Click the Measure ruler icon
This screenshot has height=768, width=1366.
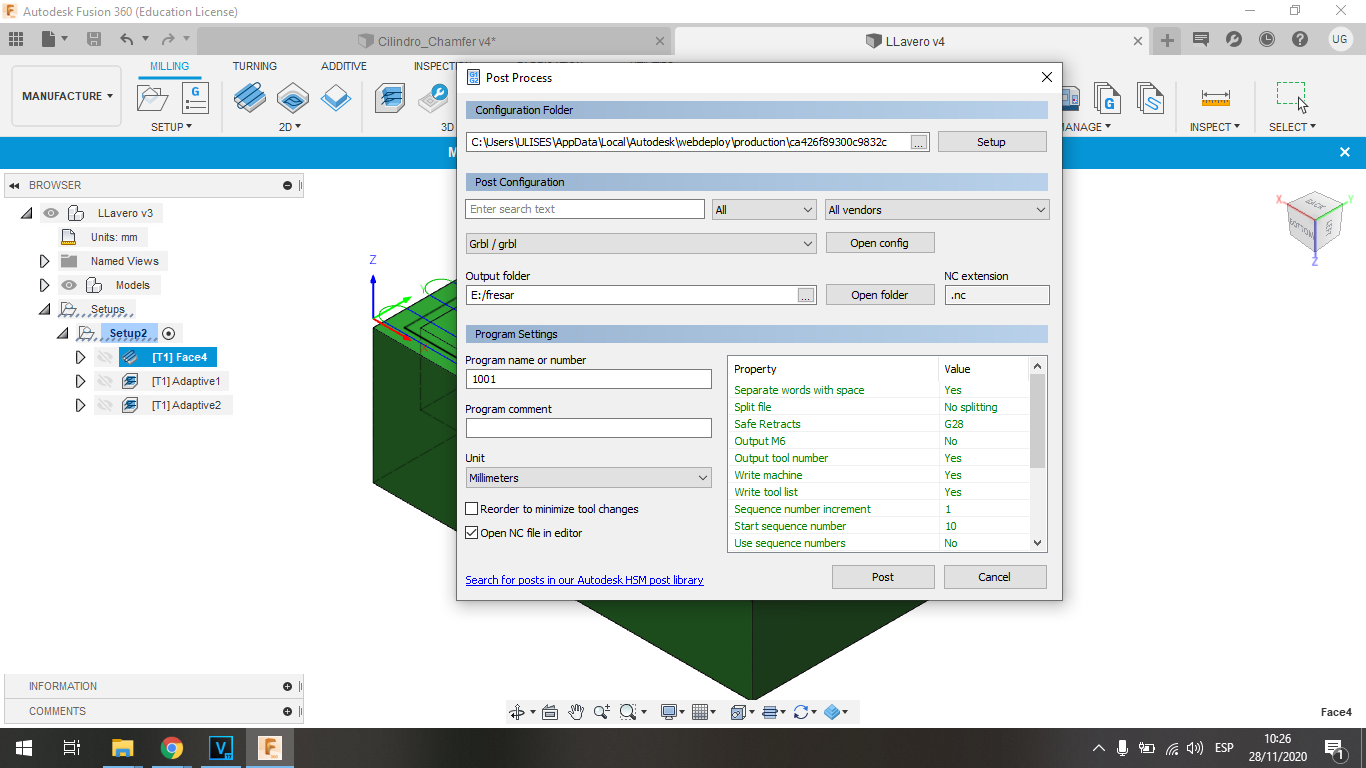(x=1215, y=97)
